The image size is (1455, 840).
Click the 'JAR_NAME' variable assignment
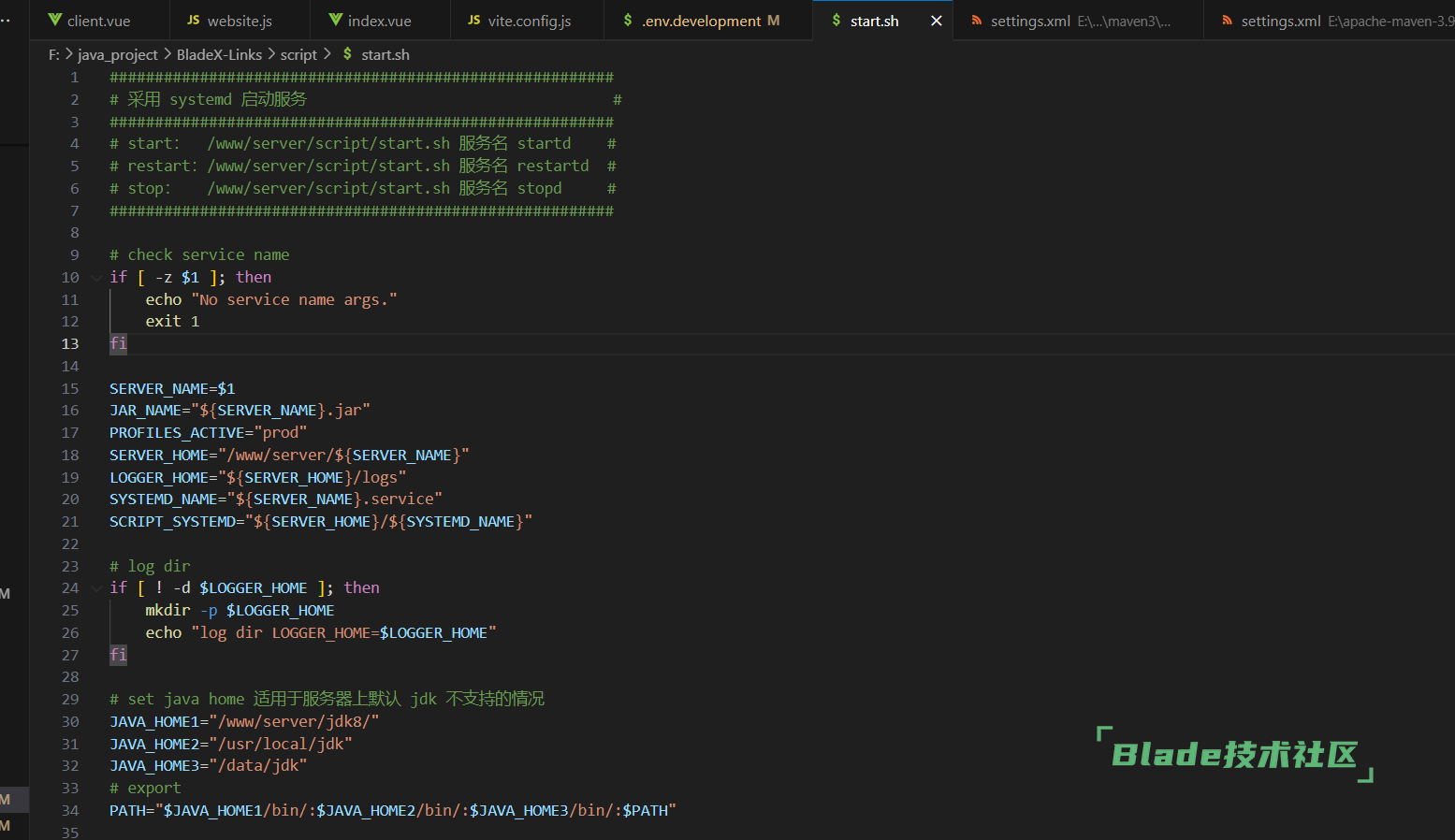coord(240,411)
